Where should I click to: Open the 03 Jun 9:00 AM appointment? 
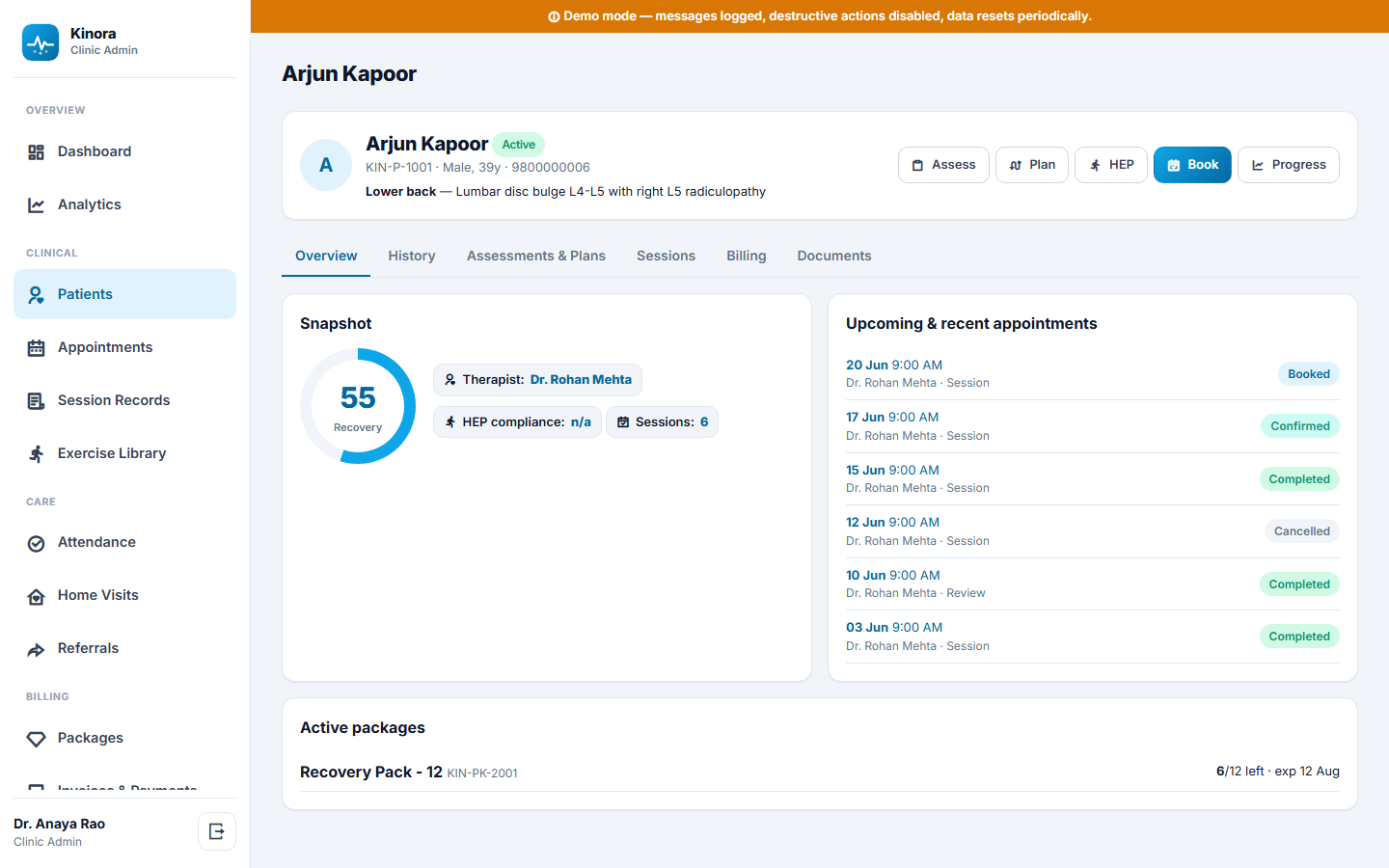[x=1093, y=637]
